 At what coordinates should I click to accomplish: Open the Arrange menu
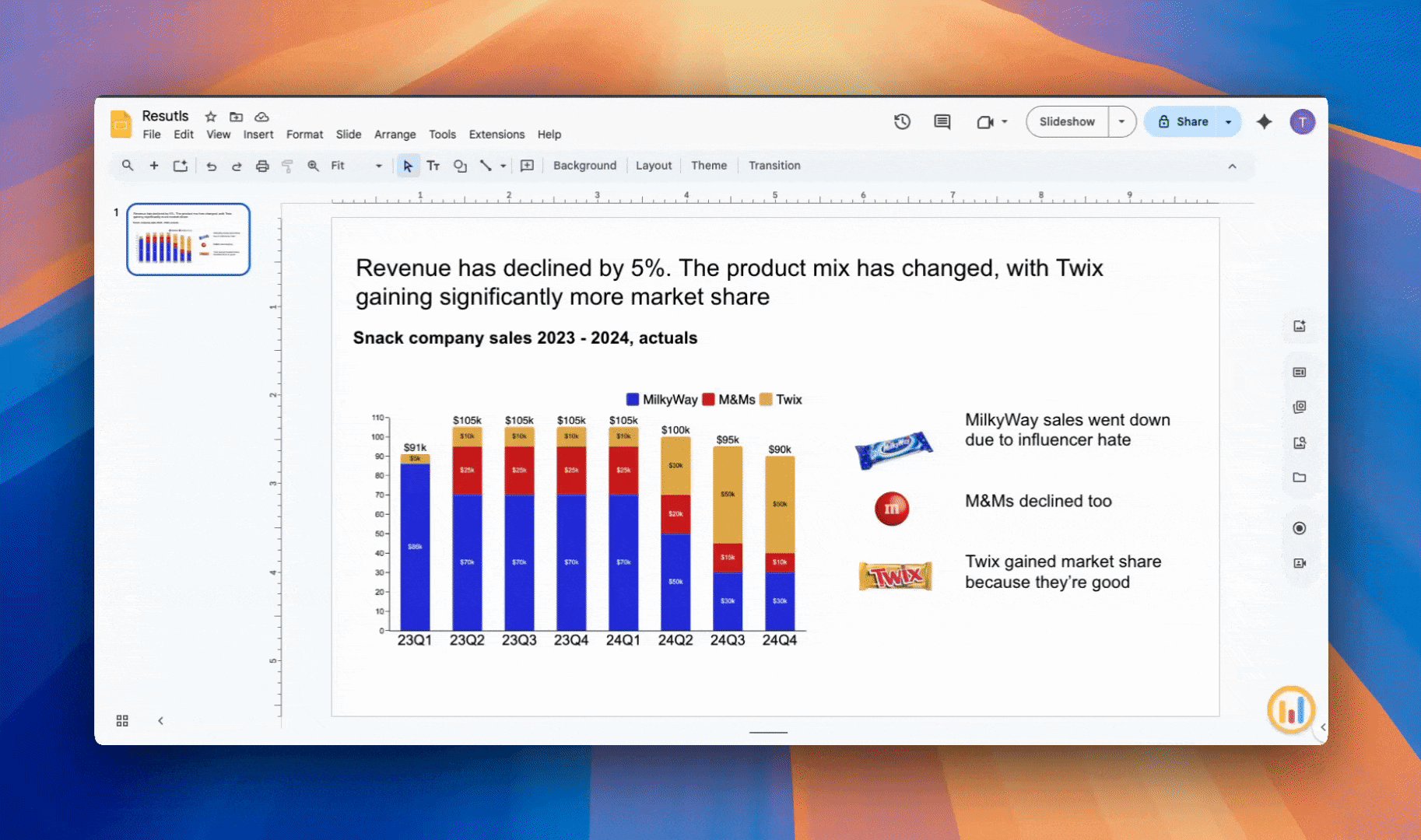395,135
